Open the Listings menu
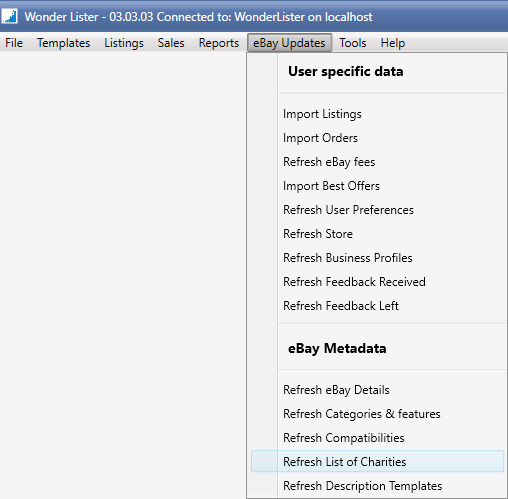Screen dimensions: 508x499 [124, 43]
